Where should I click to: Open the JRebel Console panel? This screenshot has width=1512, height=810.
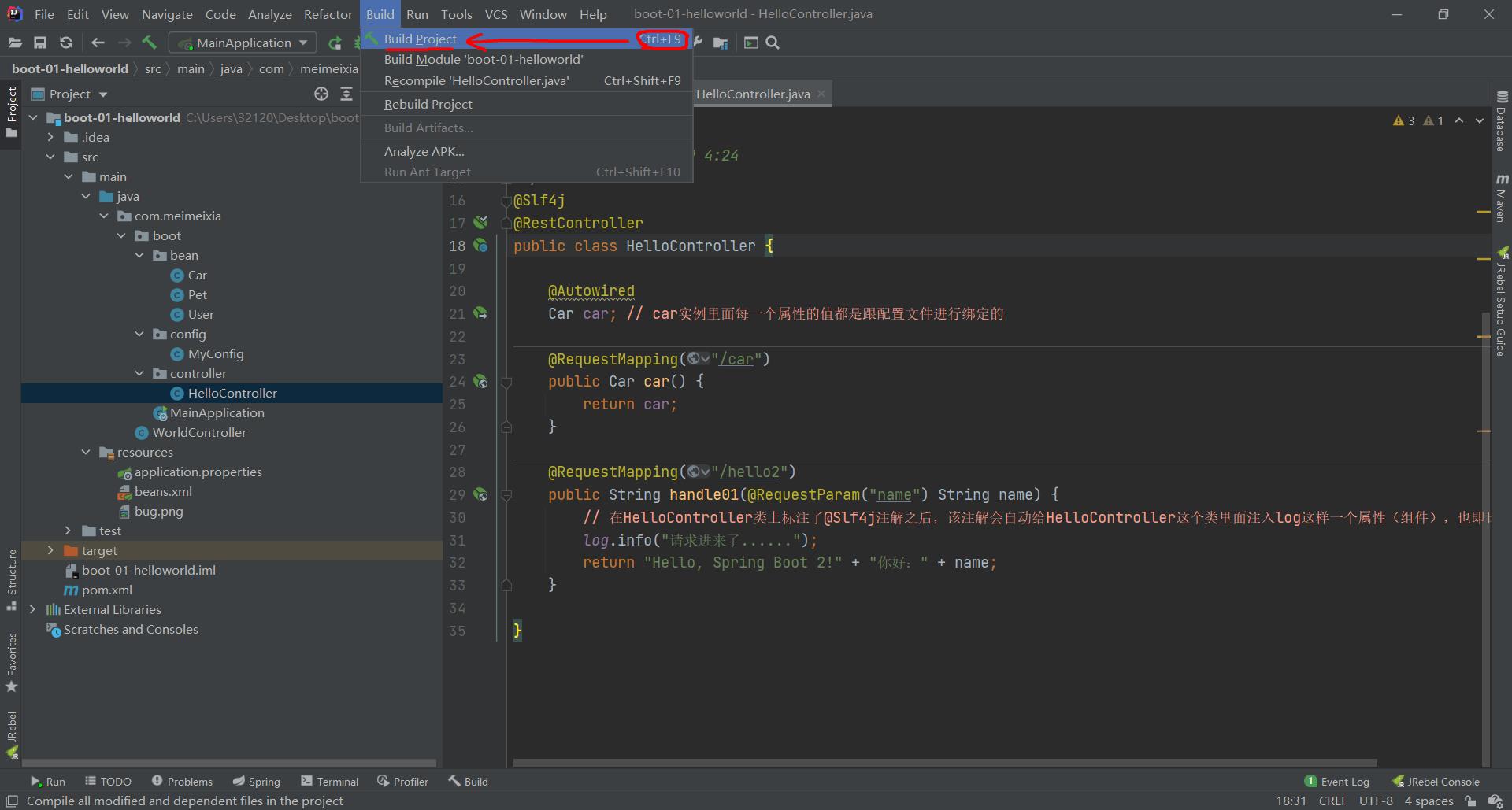[1436, 781]
